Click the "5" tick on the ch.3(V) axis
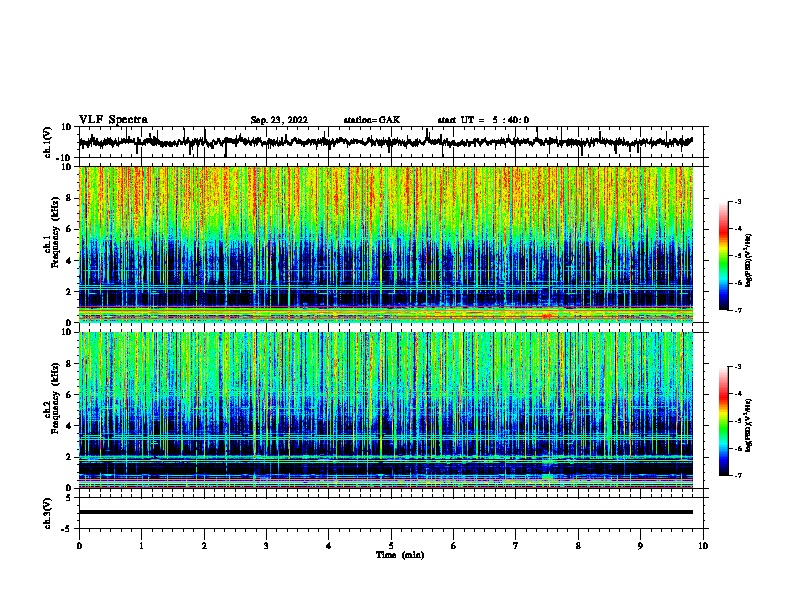792x612 pixels. point(69,497)
